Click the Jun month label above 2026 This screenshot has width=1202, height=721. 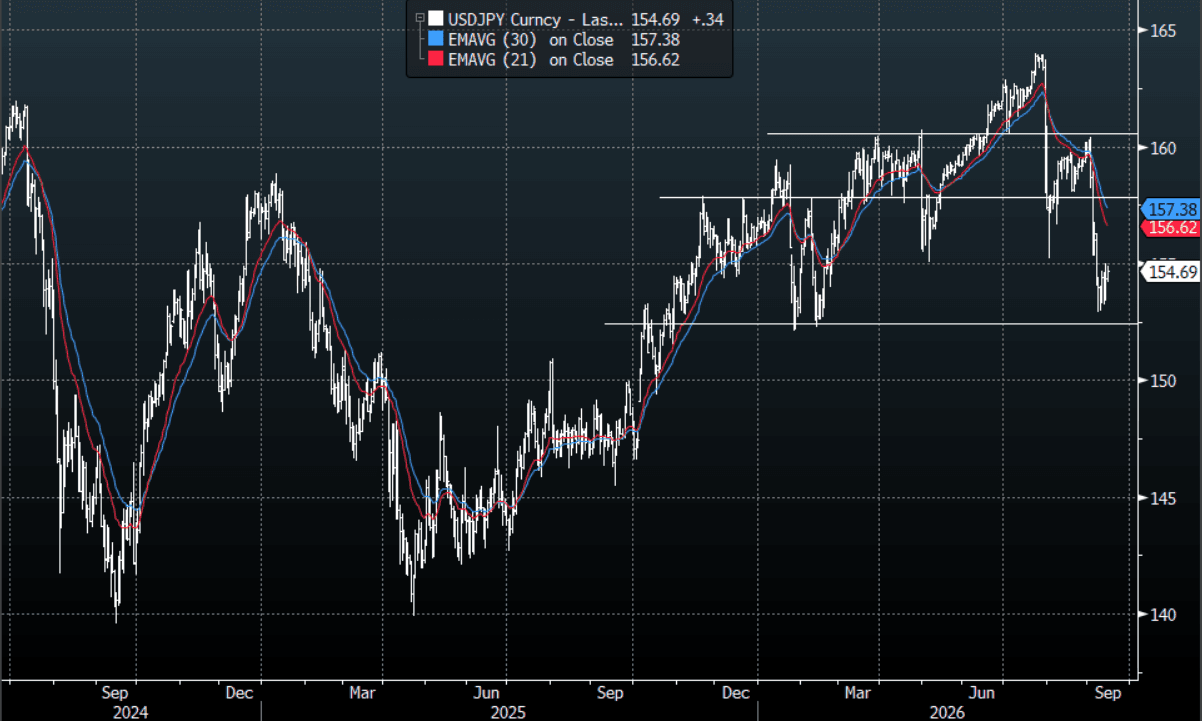[x=984, y=692]
